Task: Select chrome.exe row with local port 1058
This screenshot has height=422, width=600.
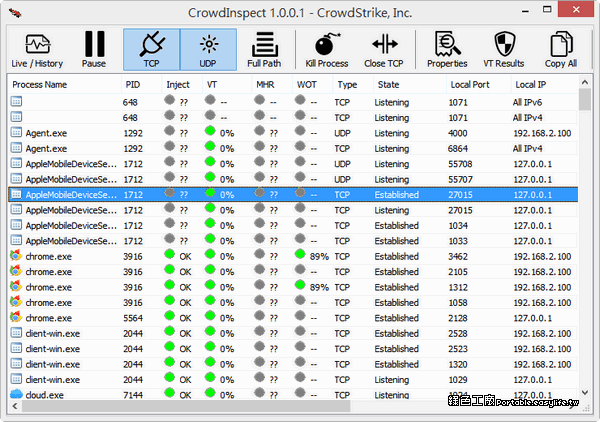Action: click(x=293, y=303)
